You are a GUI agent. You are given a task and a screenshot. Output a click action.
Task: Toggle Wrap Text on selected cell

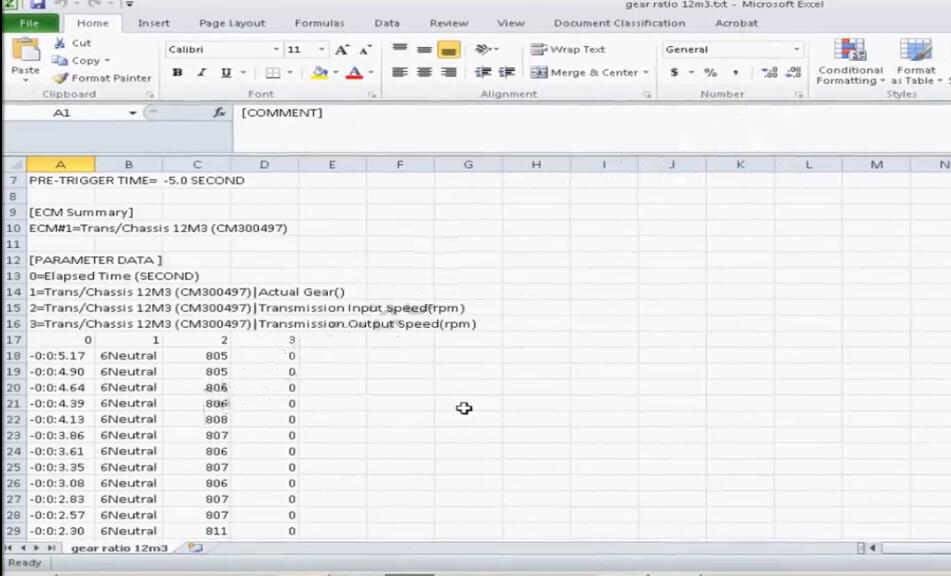point(567,50)
